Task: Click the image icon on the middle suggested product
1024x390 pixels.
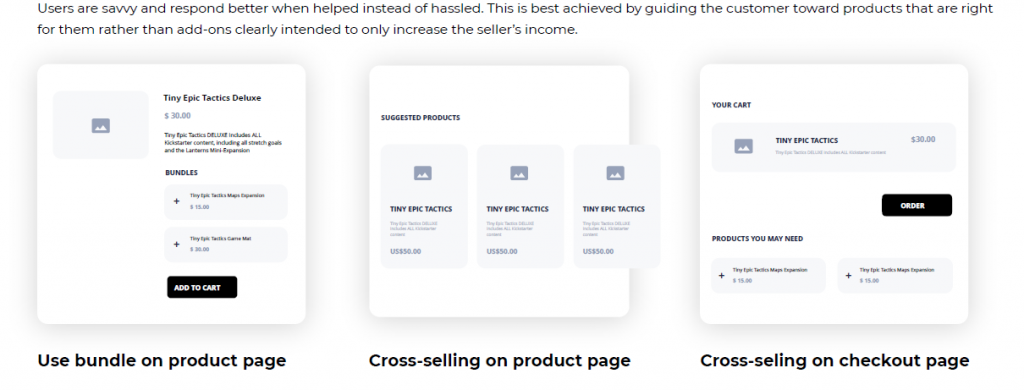Action: pos(519,173)
